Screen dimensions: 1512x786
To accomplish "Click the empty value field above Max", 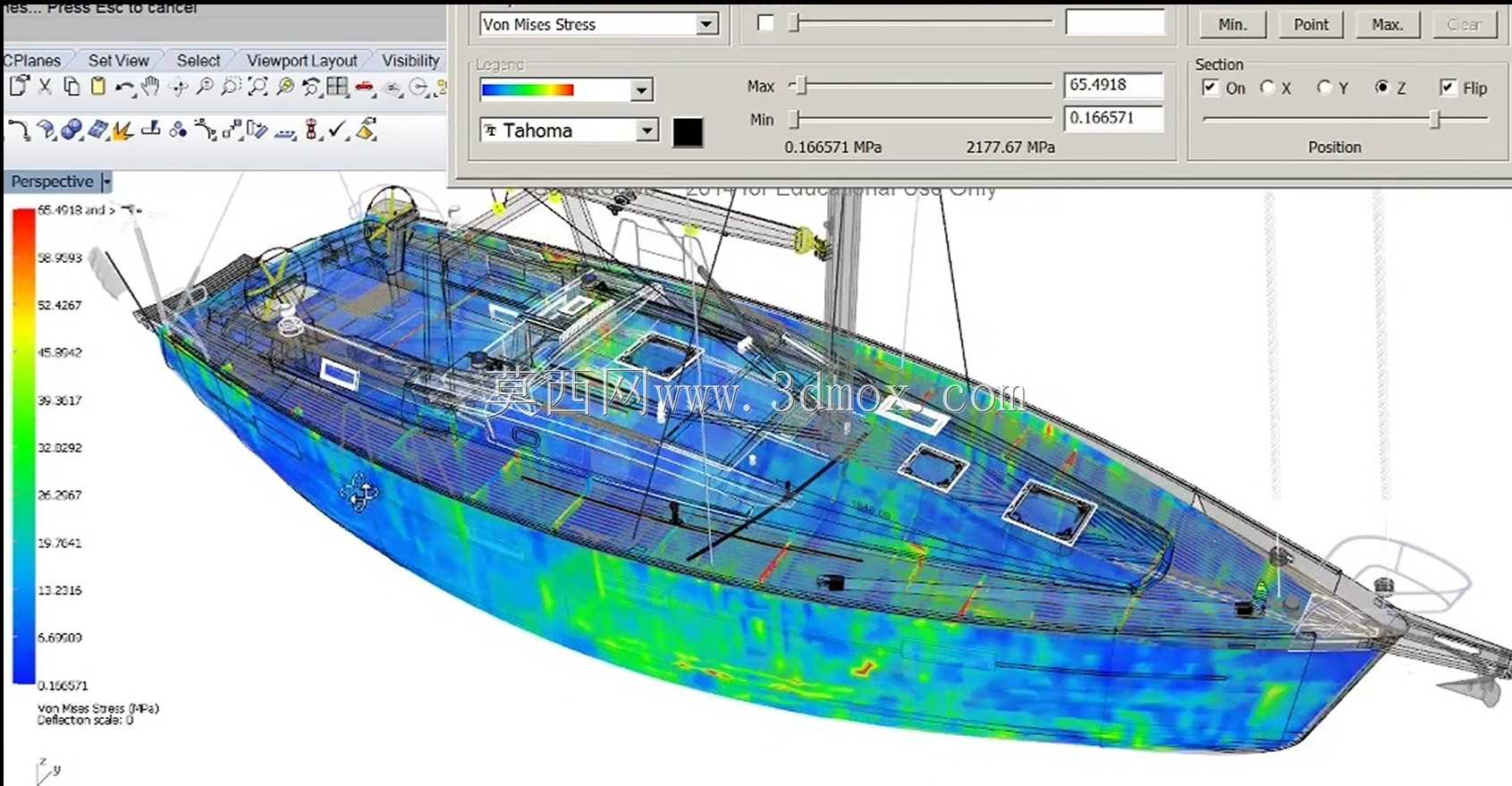I will click(1115, 22).
